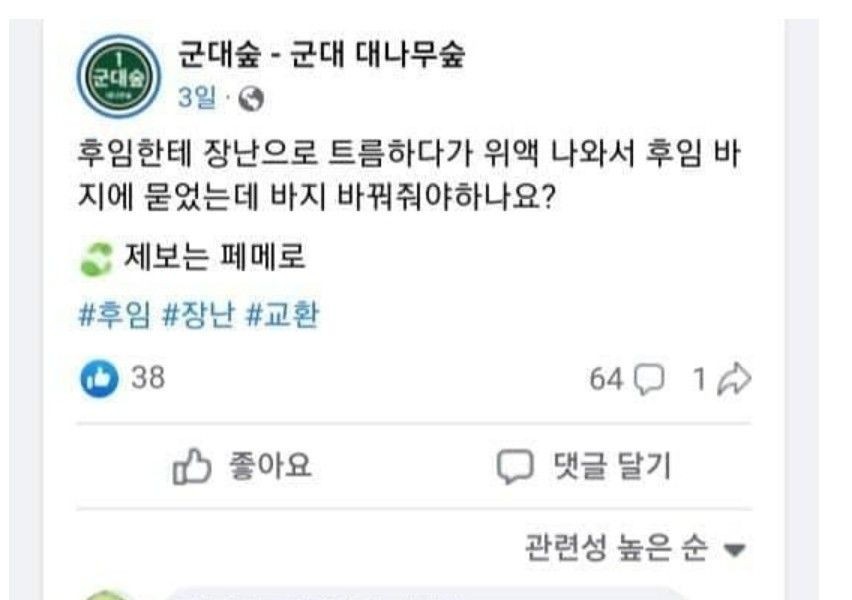Screen dimensions: 852x600
Task: Open the 관련성 높은 순 sort menu
Action: click(x=616, y=548)
